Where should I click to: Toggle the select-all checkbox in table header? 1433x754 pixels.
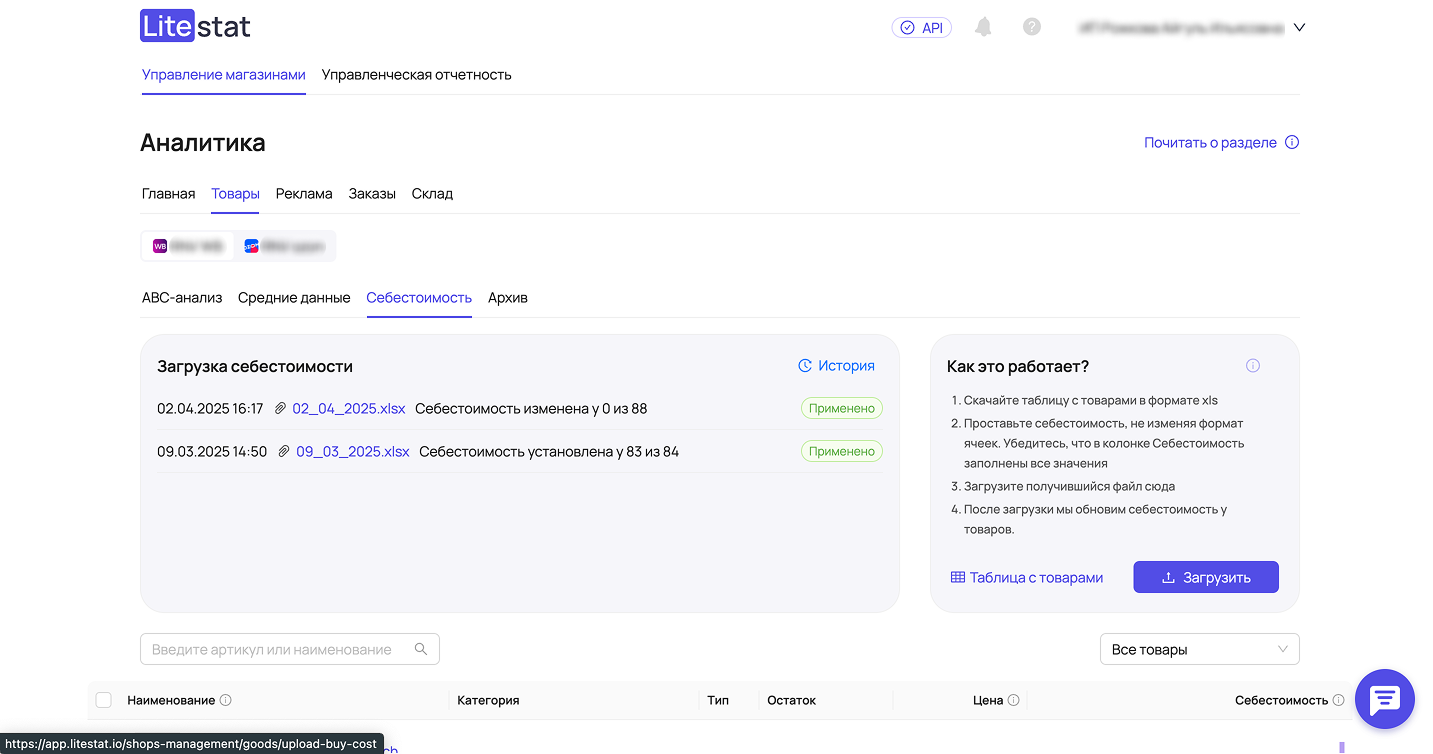coord(104,700)
